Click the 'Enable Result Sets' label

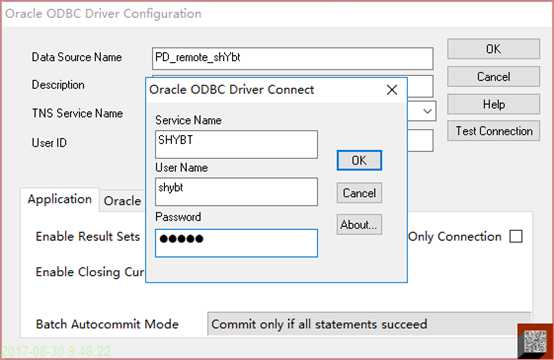[x=88, y=236]
